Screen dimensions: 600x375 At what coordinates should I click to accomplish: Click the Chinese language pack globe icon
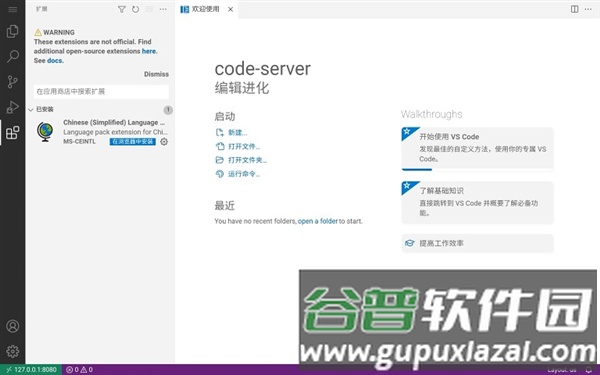point(45,132)
